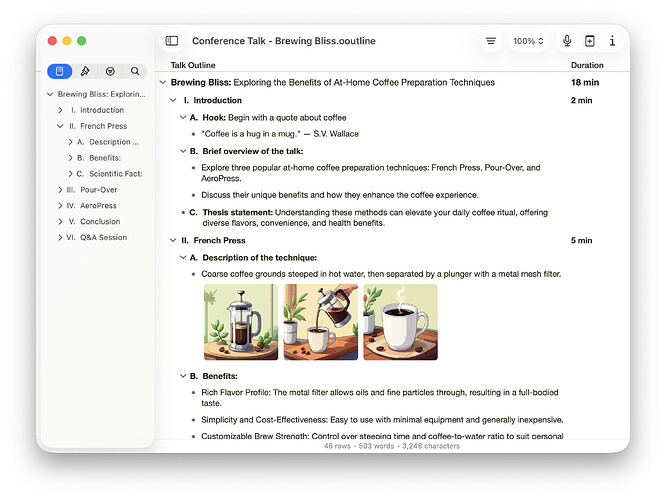
Task: Collapse A. Description of the technique row
Action: click(x=183, y=257)
